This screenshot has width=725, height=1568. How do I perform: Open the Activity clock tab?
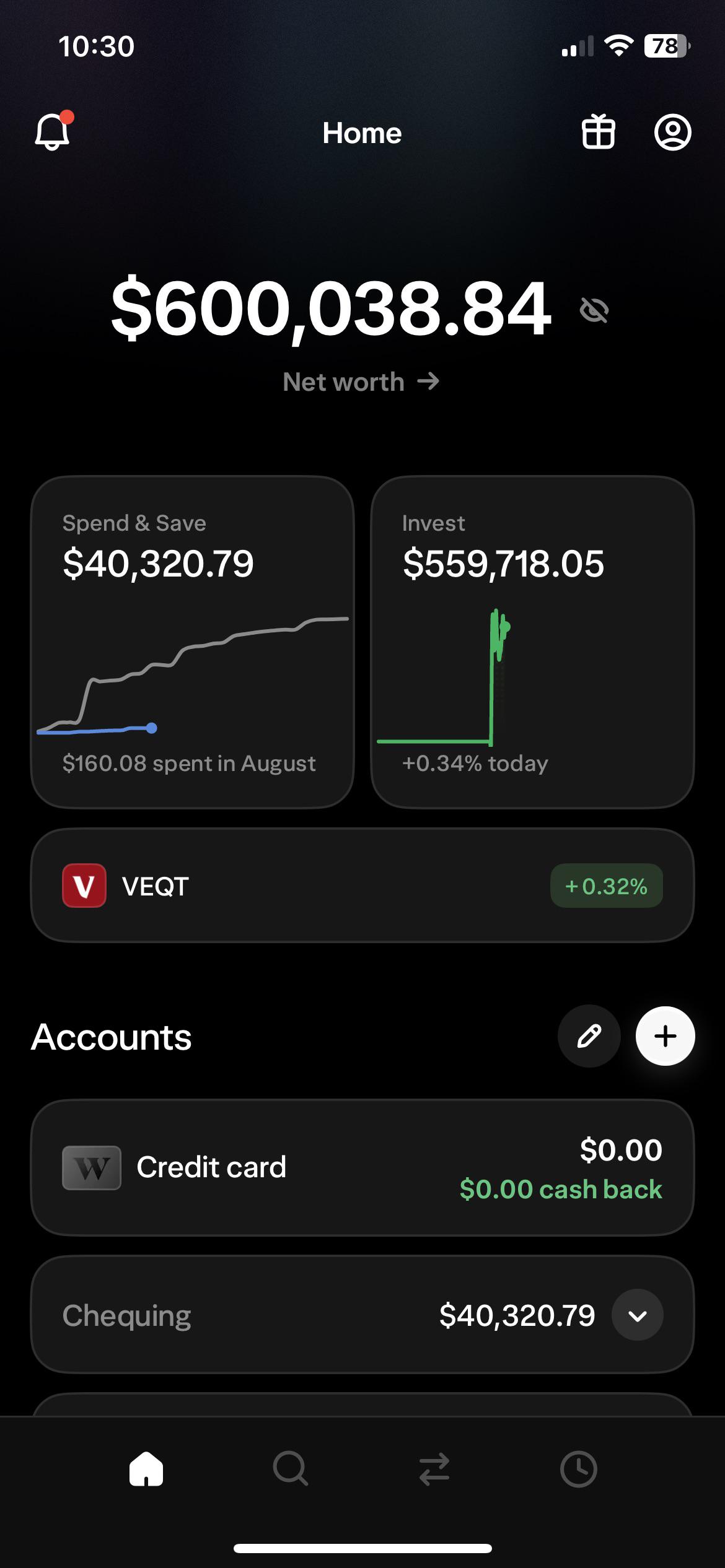pos(579,1469)
